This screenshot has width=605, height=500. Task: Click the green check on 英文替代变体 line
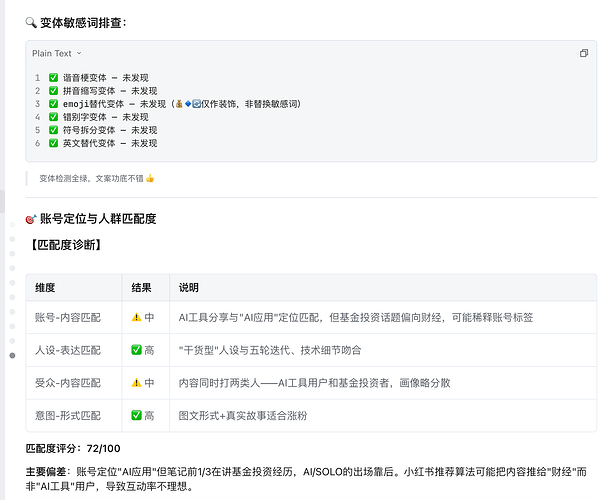(x=53, y=143)
